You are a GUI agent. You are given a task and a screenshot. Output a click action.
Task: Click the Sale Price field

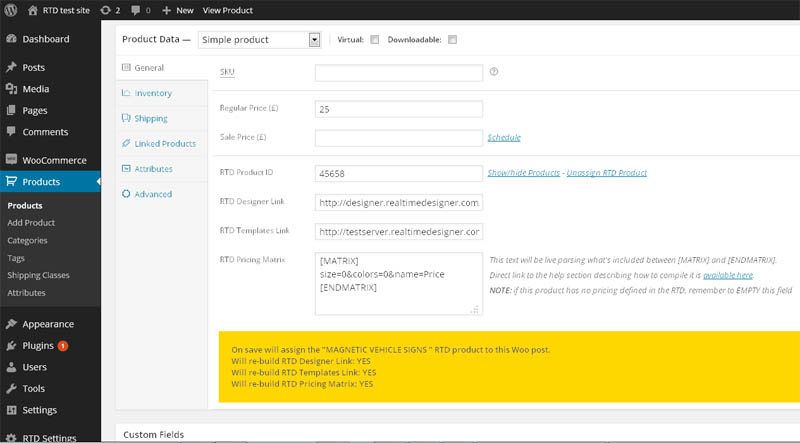(x=398, y=137)
